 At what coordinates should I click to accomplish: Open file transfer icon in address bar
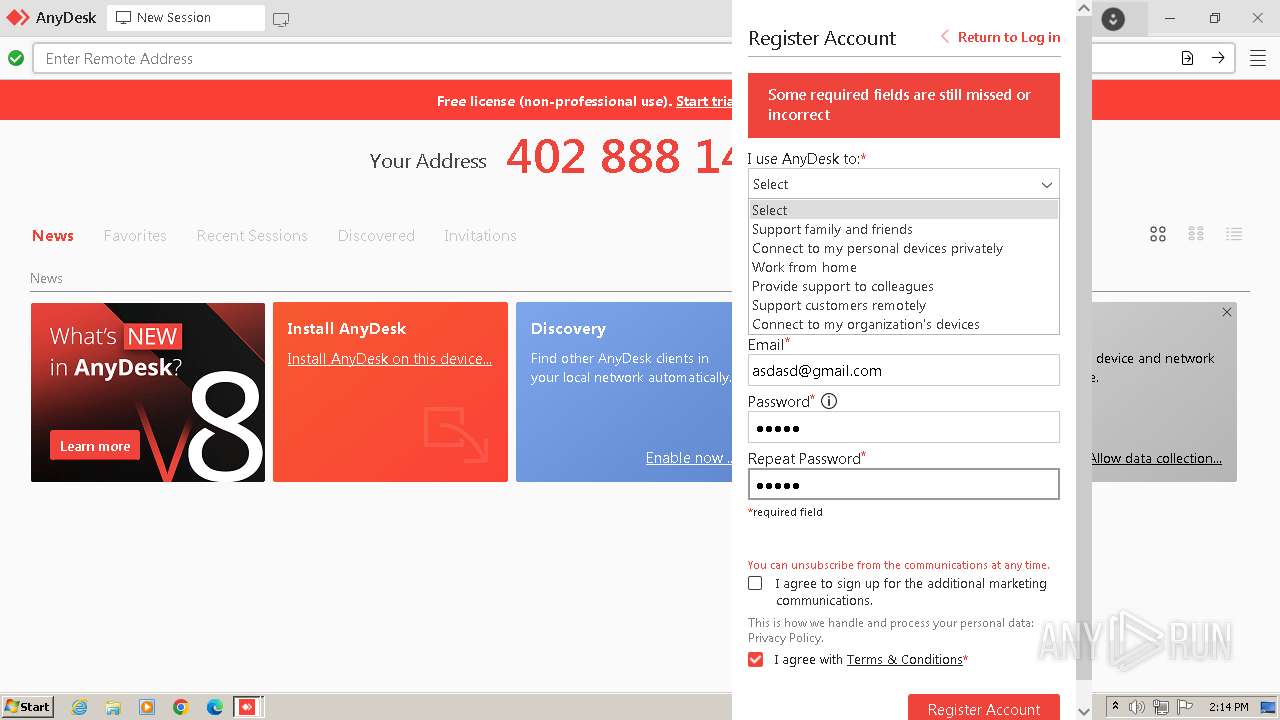pyautogui.click(x=1187, y=58)
